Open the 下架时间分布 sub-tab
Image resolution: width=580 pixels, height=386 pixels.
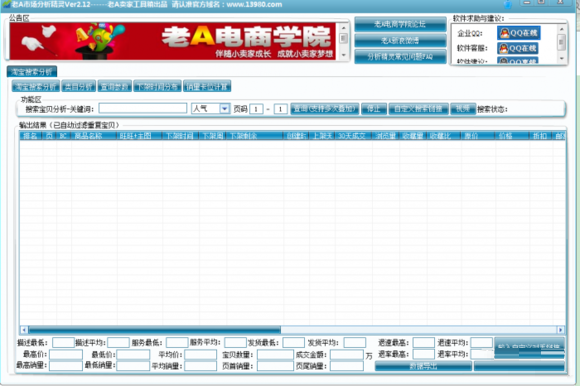(157, 87)
